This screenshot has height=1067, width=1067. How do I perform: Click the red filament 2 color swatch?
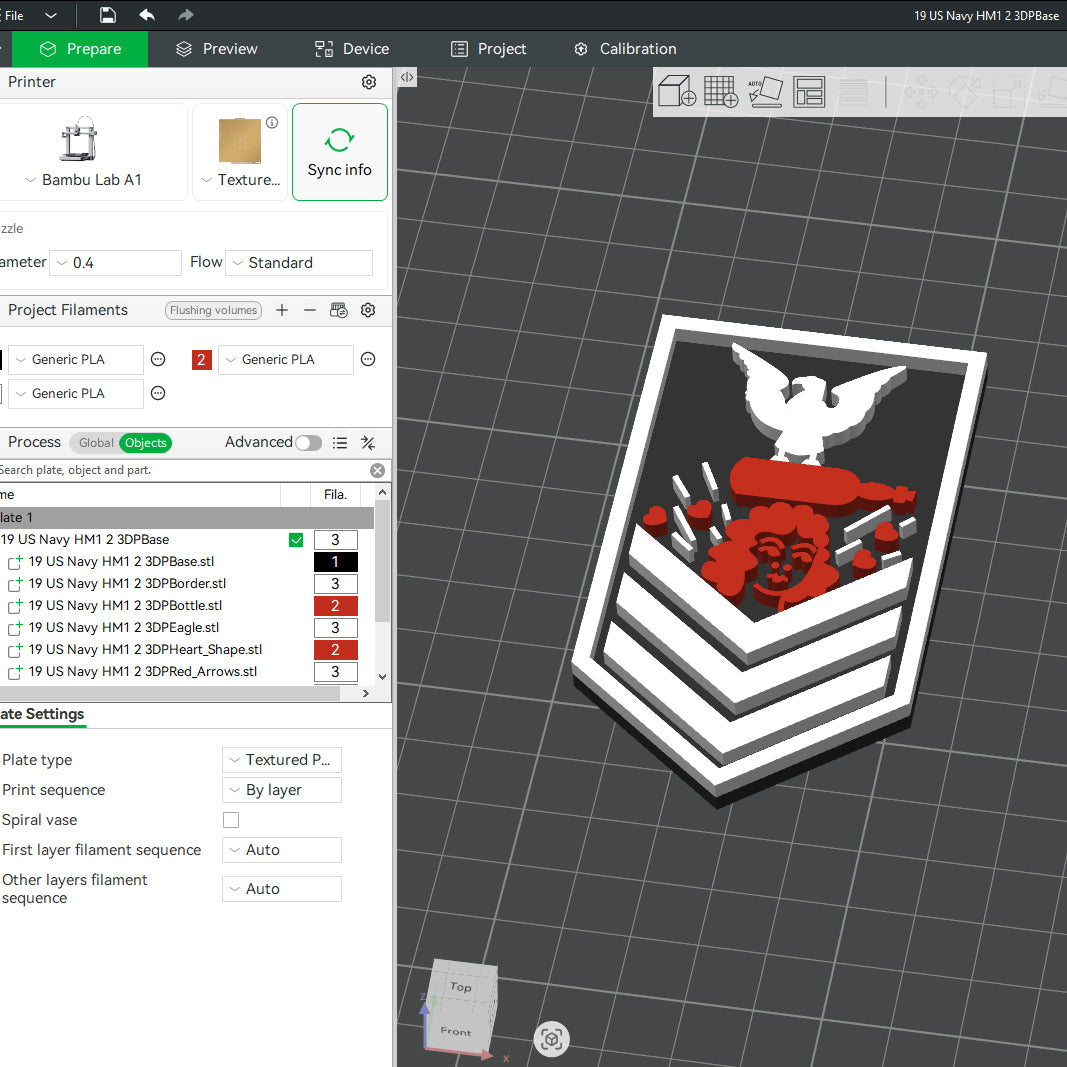pos(201,360)
